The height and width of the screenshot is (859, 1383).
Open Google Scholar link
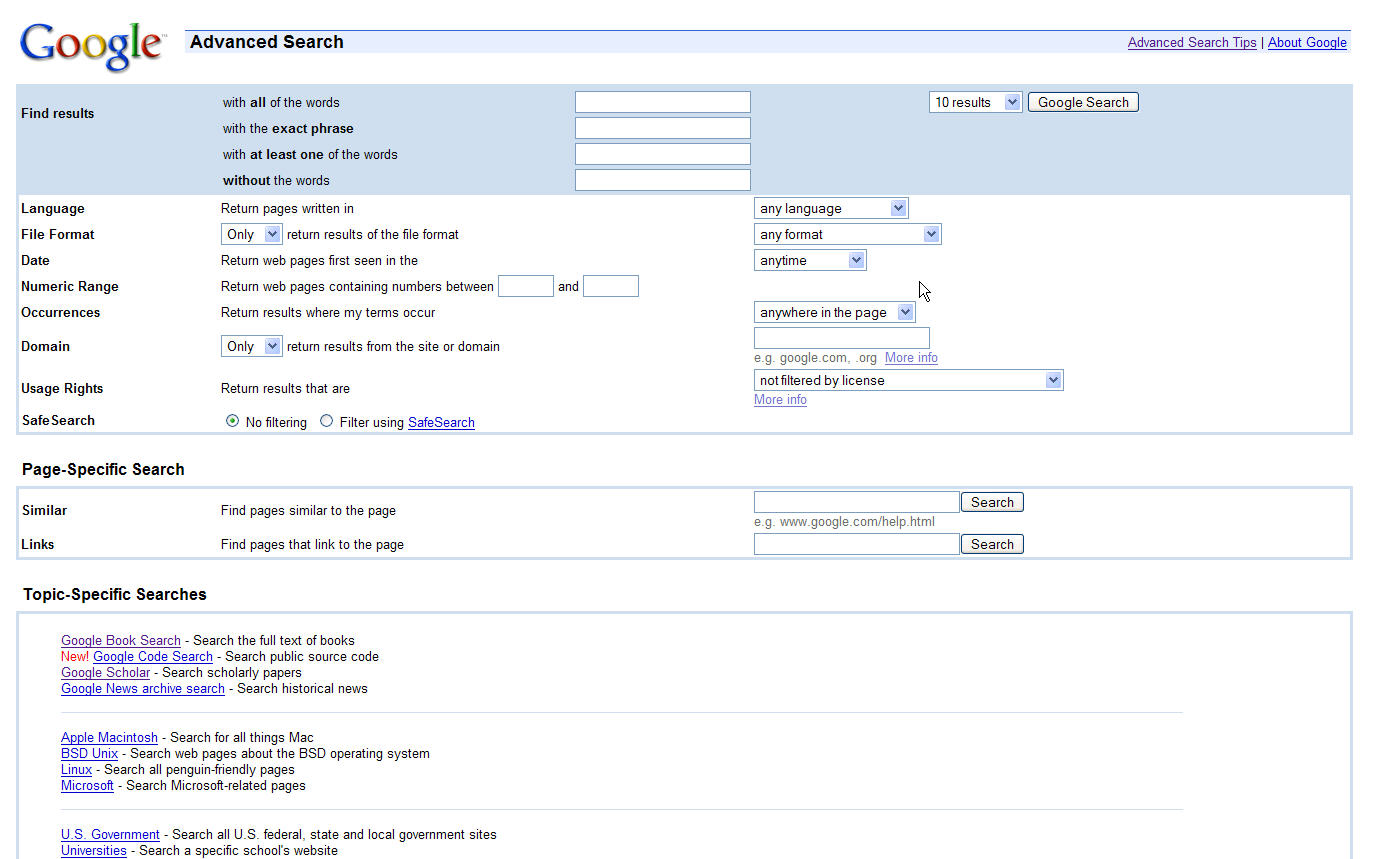[105, 672]
